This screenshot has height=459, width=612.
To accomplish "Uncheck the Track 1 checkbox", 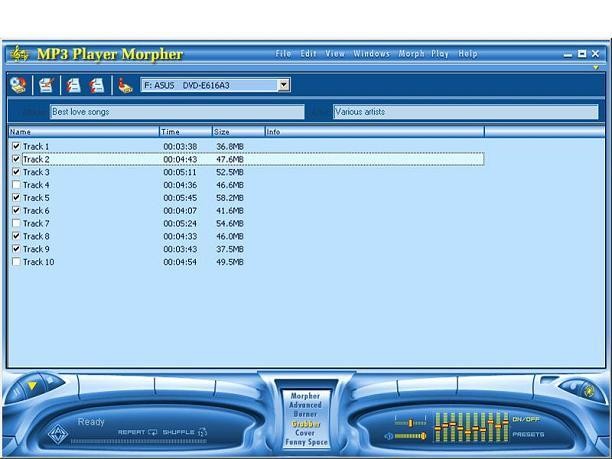I will pos(16,146).
